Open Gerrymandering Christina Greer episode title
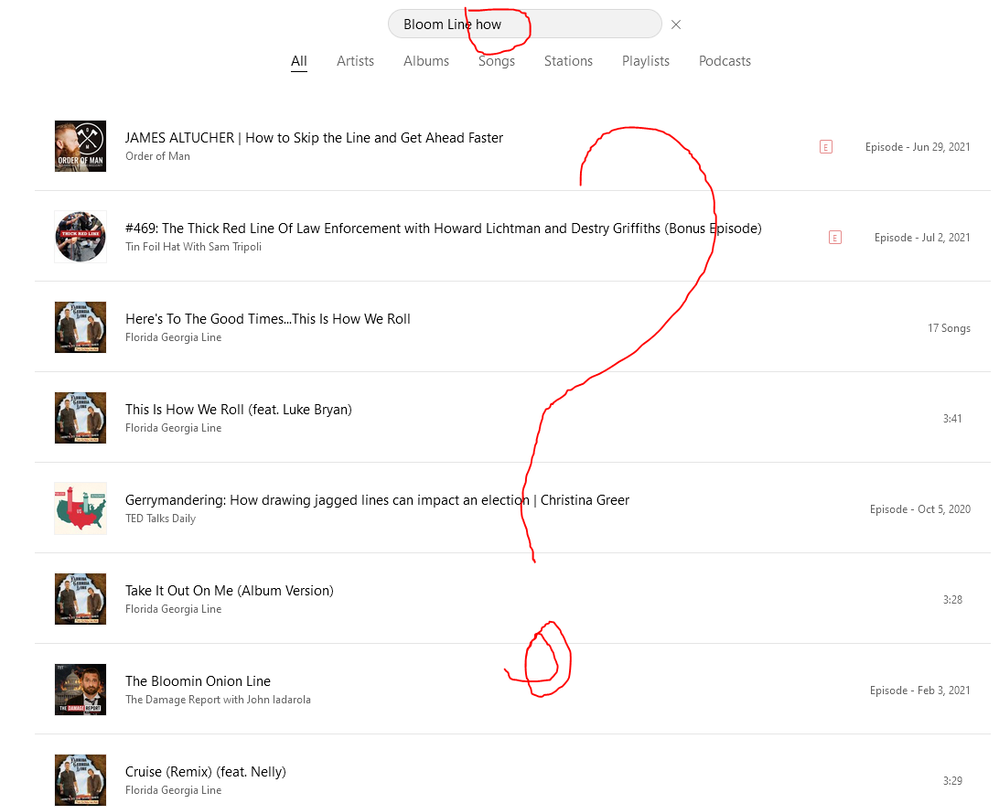 (x=377, y=500)
